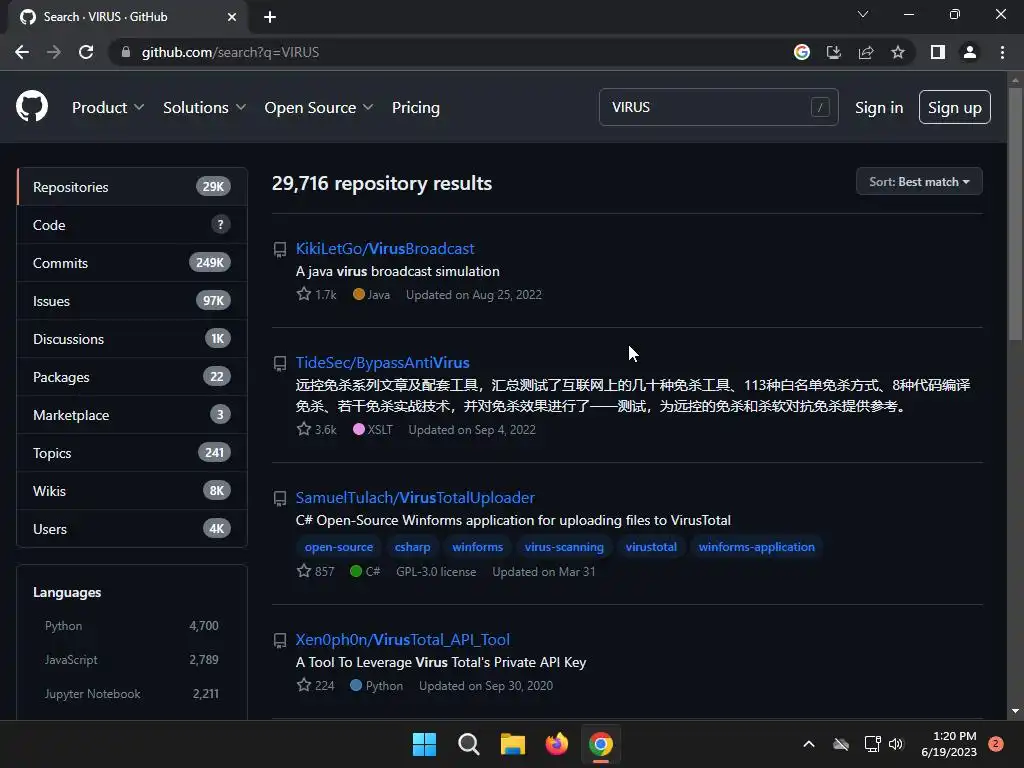The height and width of the screenshot is (768, 1024).
Task: Select the Packages filter
Action: point(132,377)
